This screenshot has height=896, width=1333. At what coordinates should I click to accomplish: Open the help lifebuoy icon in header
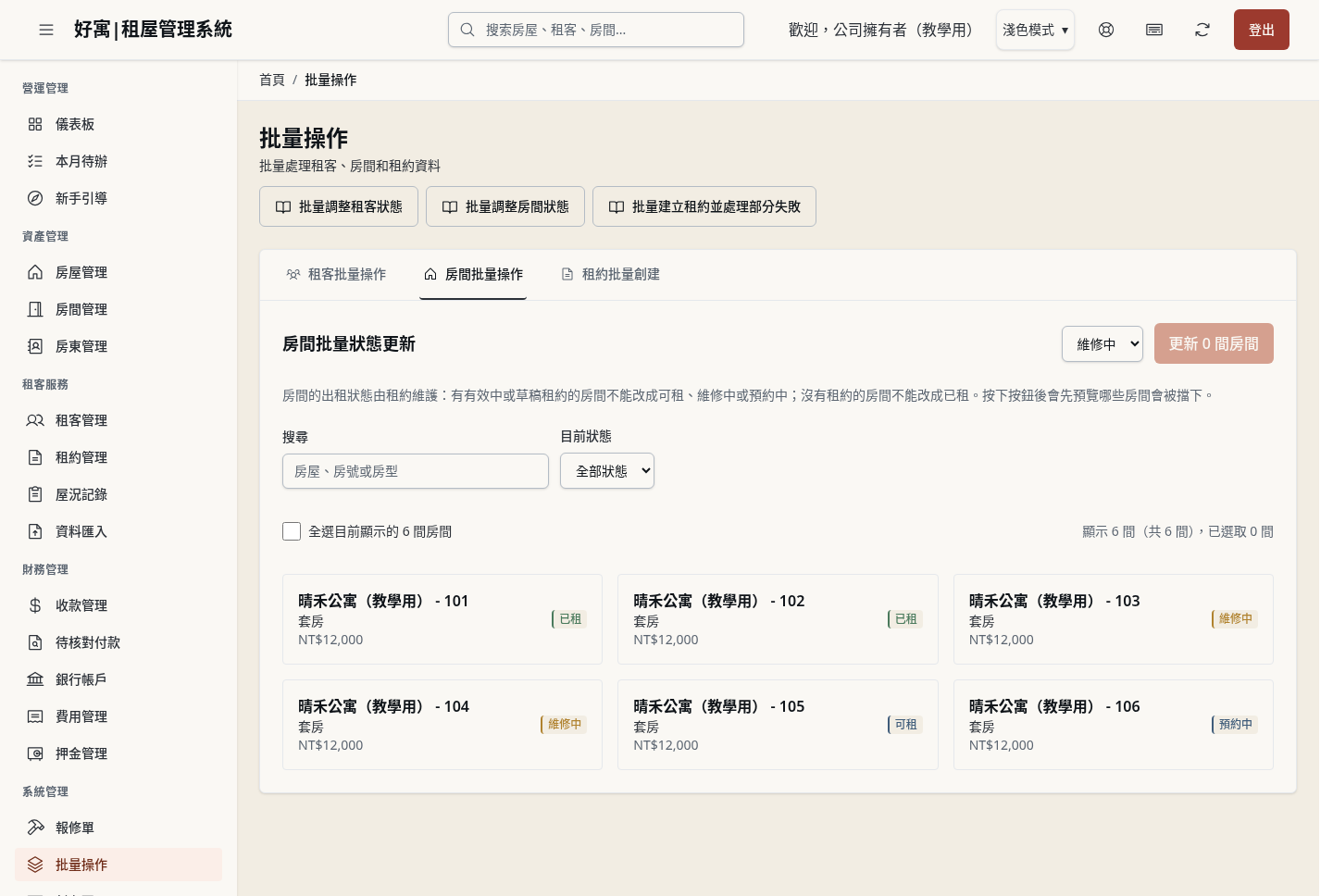point(1106,30)
